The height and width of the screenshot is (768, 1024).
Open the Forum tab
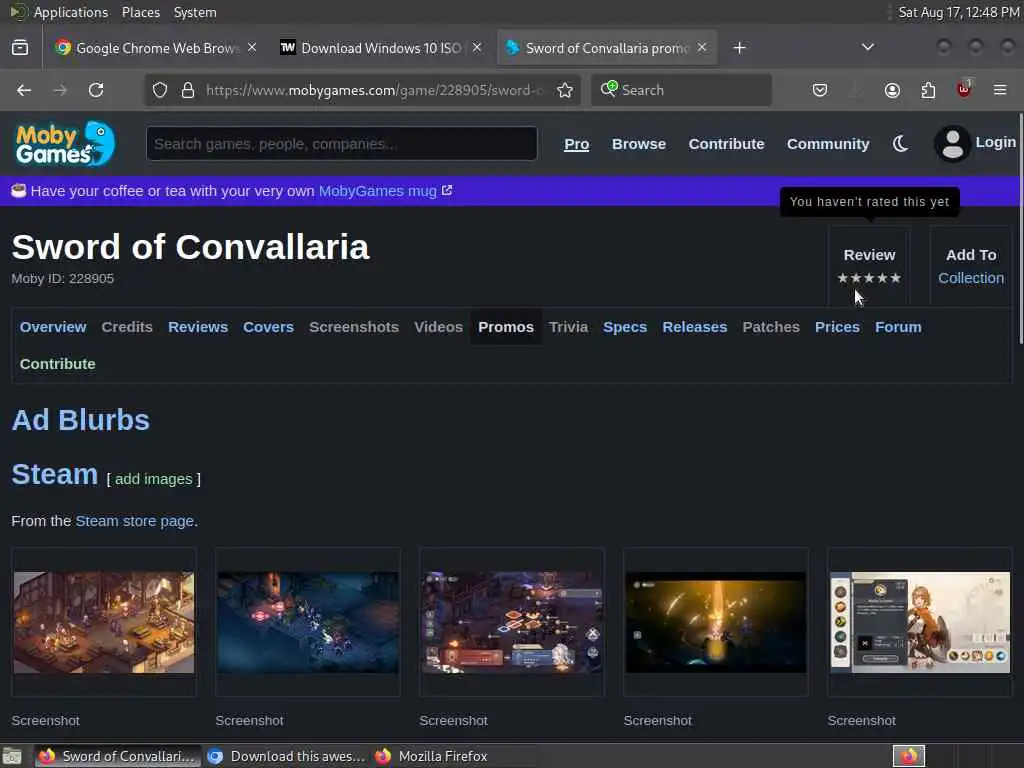[898, 327]
